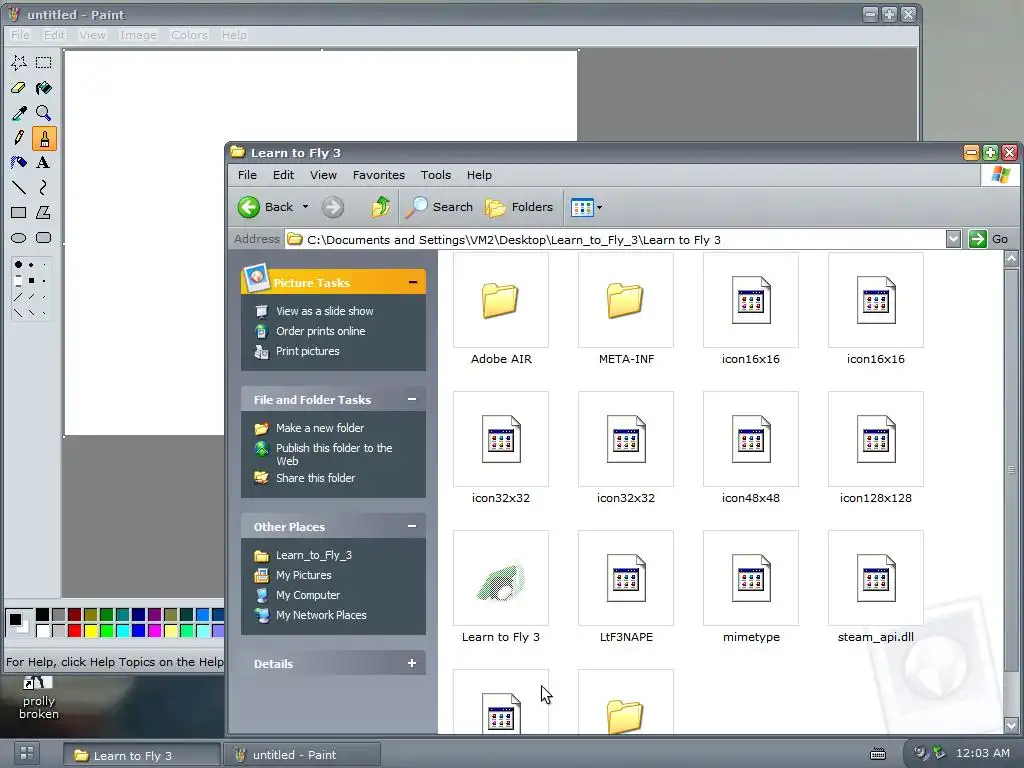The height and width of the screenshot is (768, 1024).
Task: Click the Go button beside address bar
Action: click(990, 239)
